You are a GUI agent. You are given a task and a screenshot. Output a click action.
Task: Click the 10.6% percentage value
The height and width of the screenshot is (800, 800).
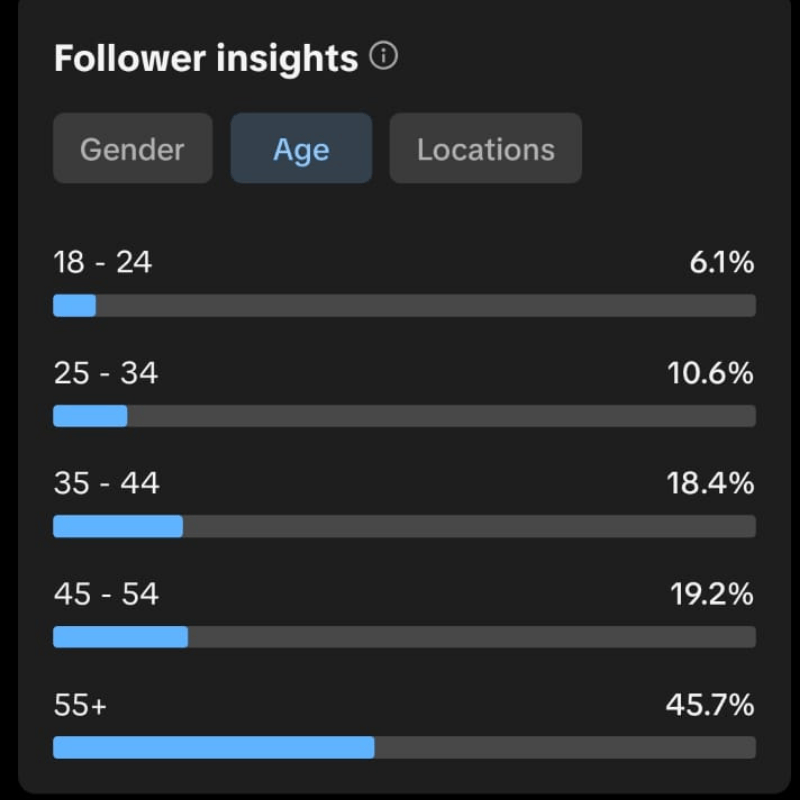pos(710,373)
